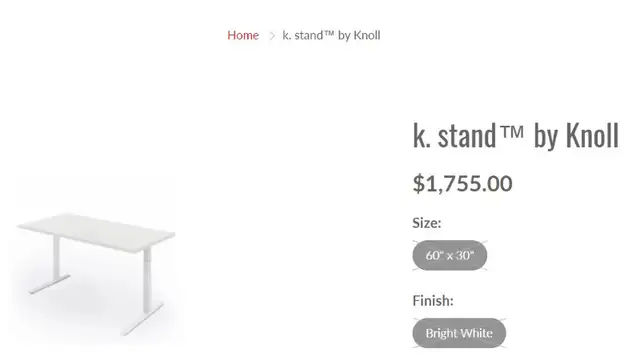Viewport: 640px width, 362px height.
Task: Choose the 60" x 30" size option
Action: pos(450,255)
